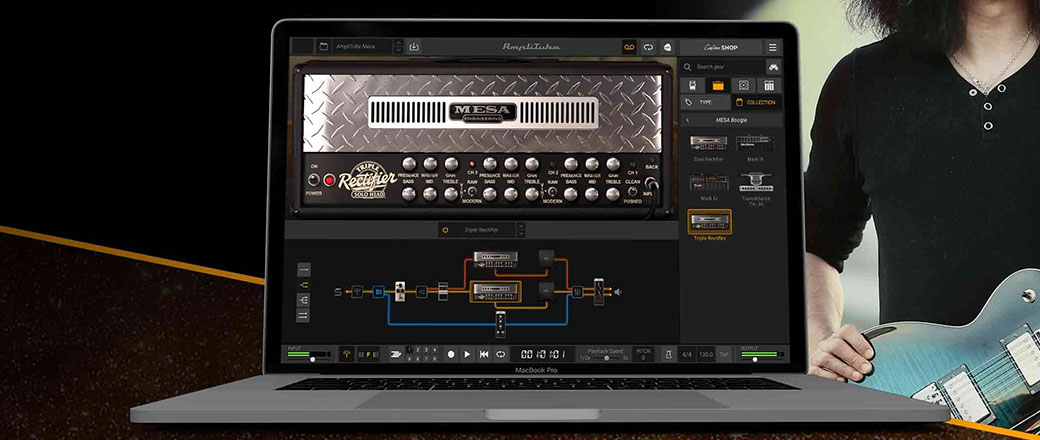Select the upper amp head in chain

495,259
